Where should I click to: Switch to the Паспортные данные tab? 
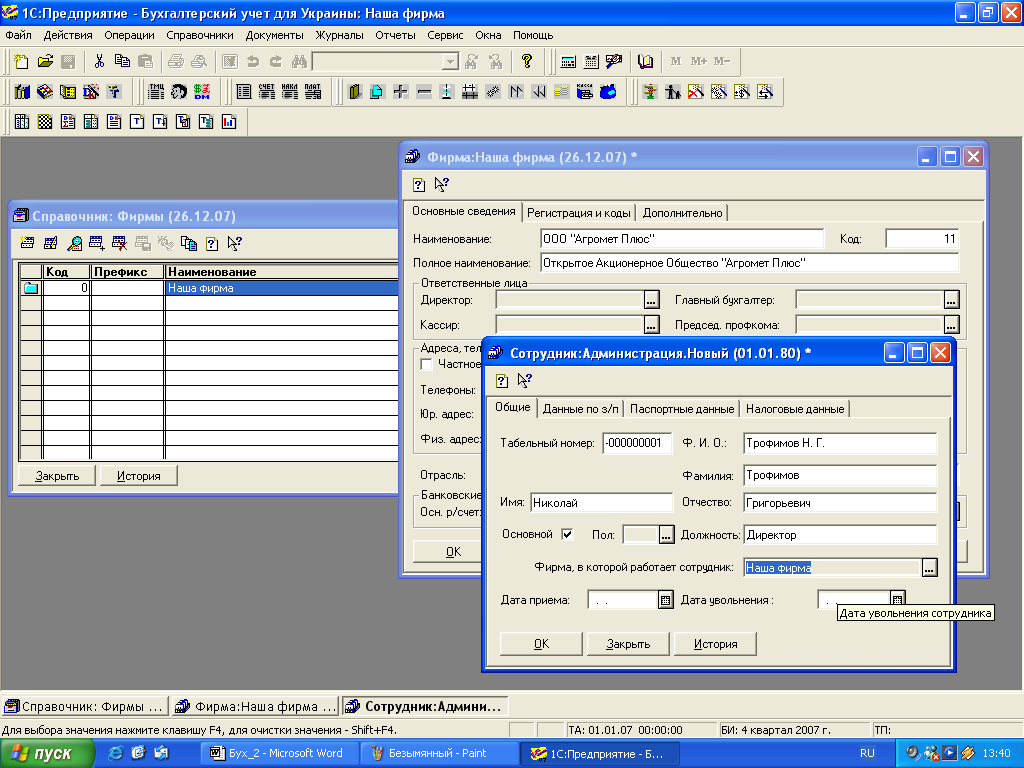pyautogui.click(x=682, y=409)
